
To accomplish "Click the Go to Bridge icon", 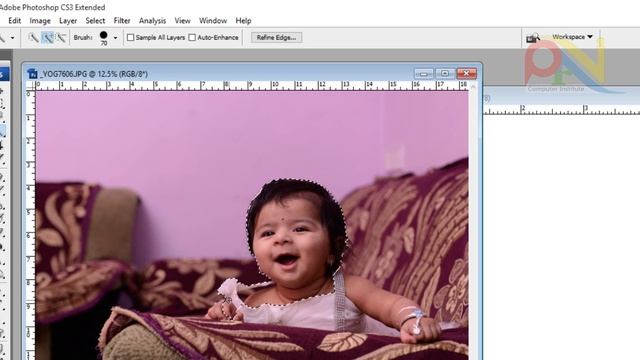I will pyautogui.click(x=533, y=38).
